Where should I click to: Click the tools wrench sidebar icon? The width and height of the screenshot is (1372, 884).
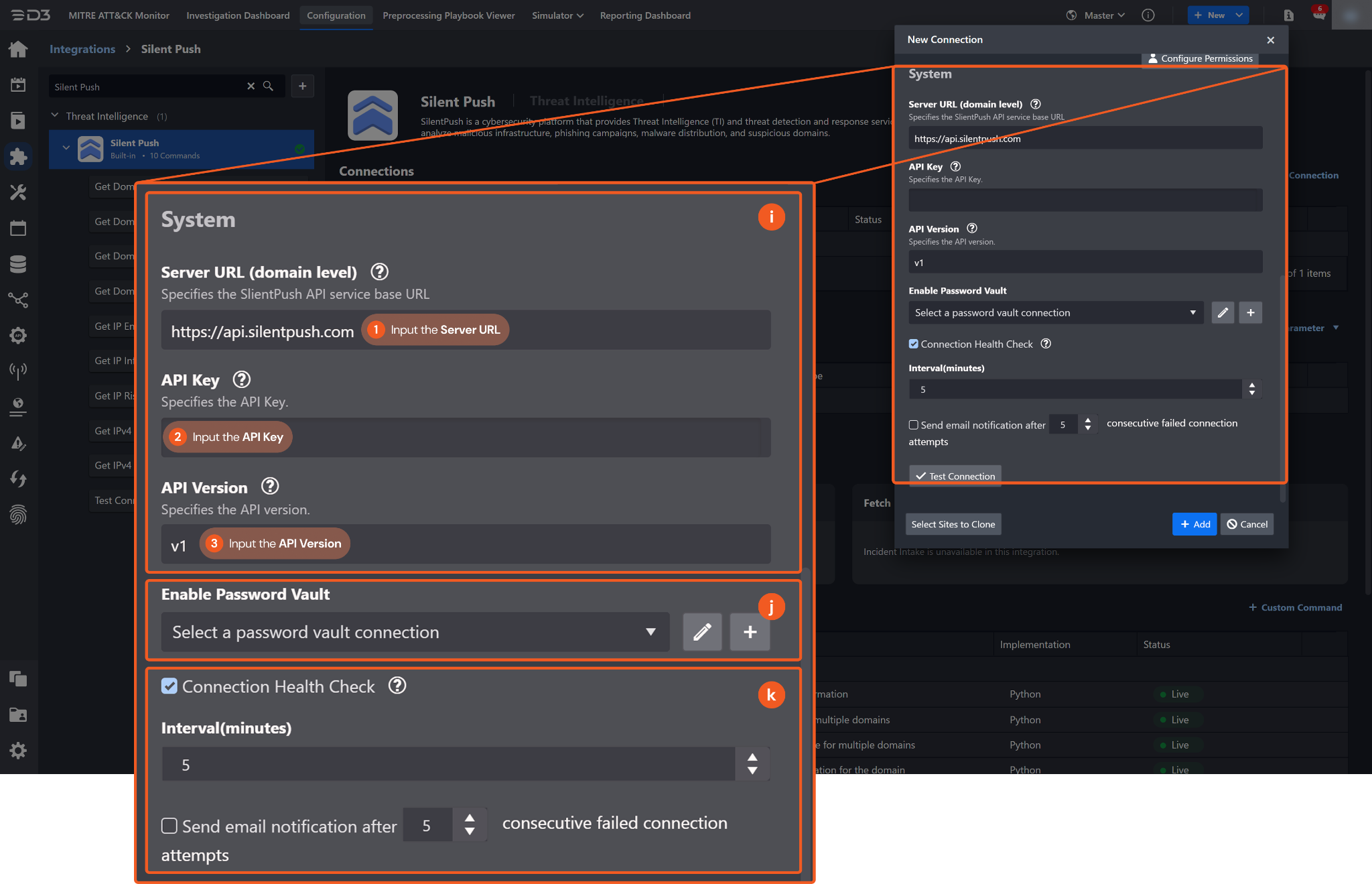(18, 193)
